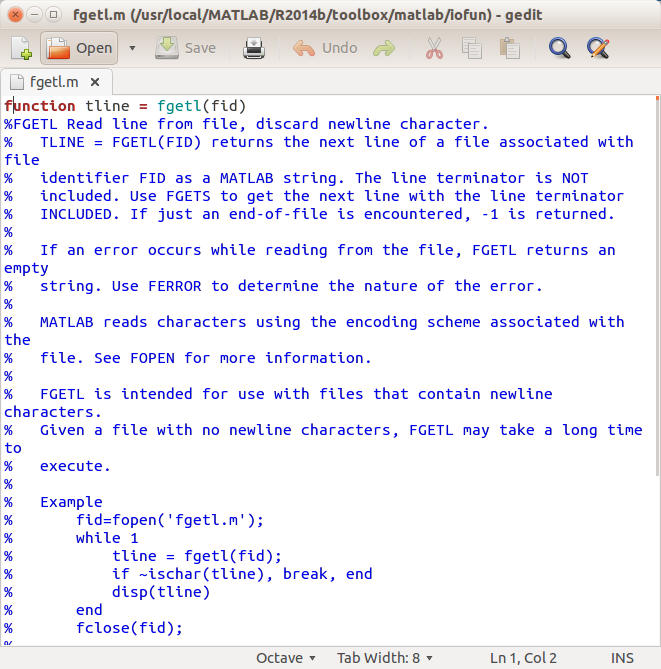This screenshot has height=669, width=661.
Task: Save the file with the Save button
Action: point(186,48)
